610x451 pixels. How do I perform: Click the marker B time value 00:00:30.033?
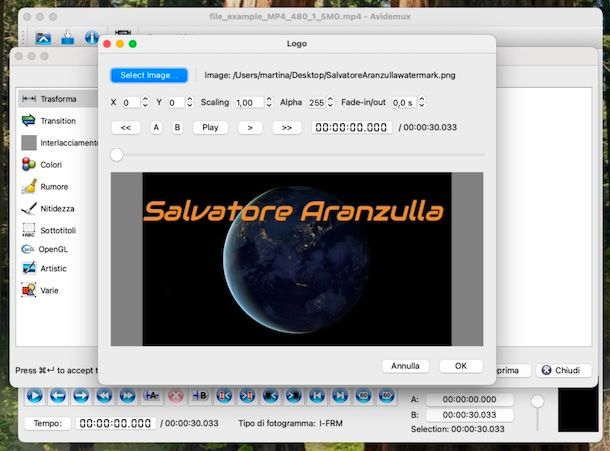[469, 415]
